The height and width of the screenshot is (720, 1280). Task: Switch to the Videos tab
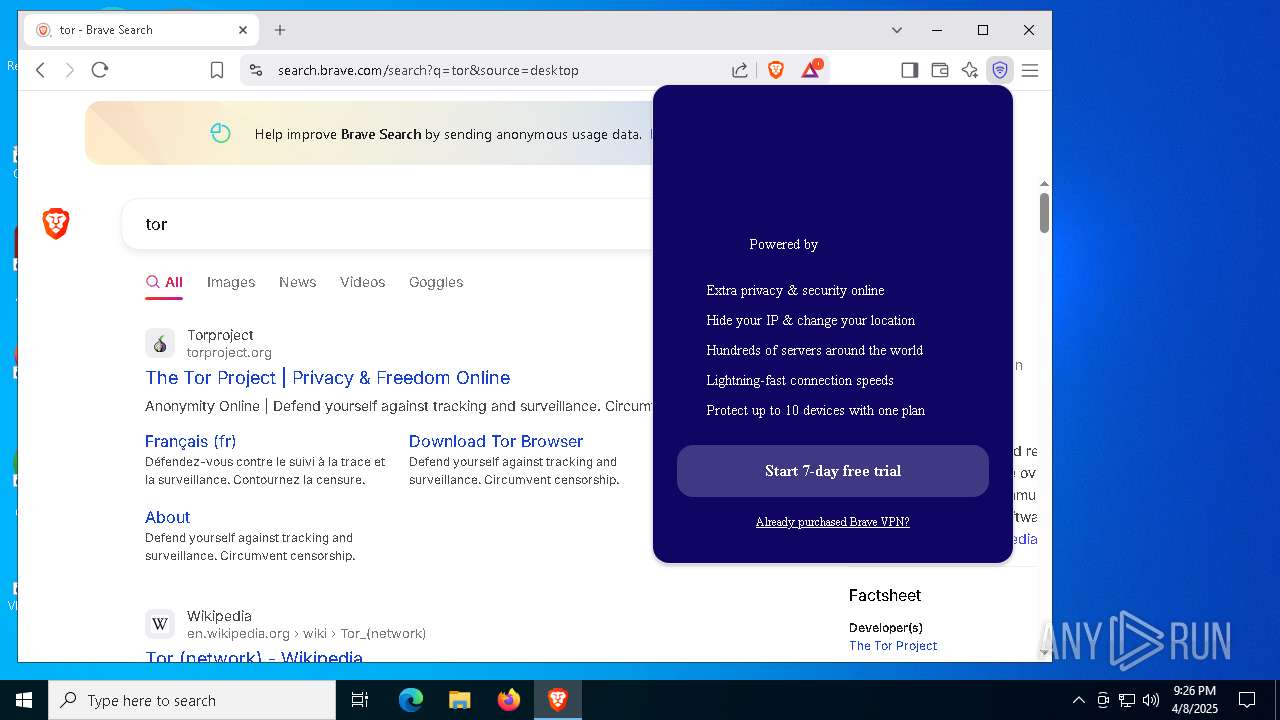coord(362,282)
